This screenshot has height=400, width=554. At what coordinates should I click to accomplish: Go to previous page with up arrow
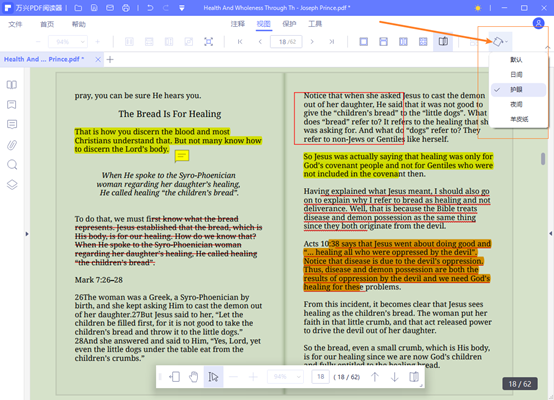click(x=375, y=377)
